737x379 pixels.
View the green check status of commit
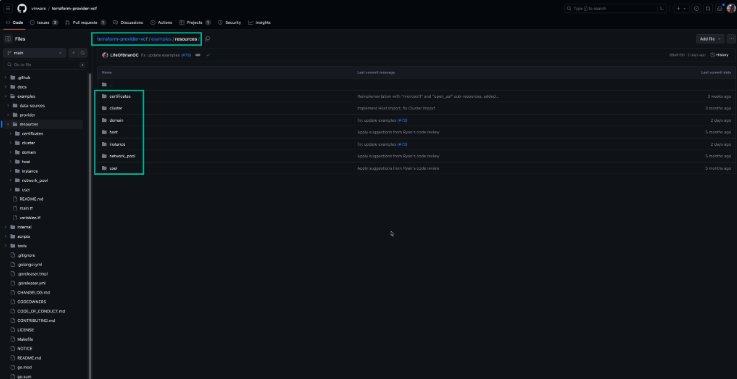point(208,55)
